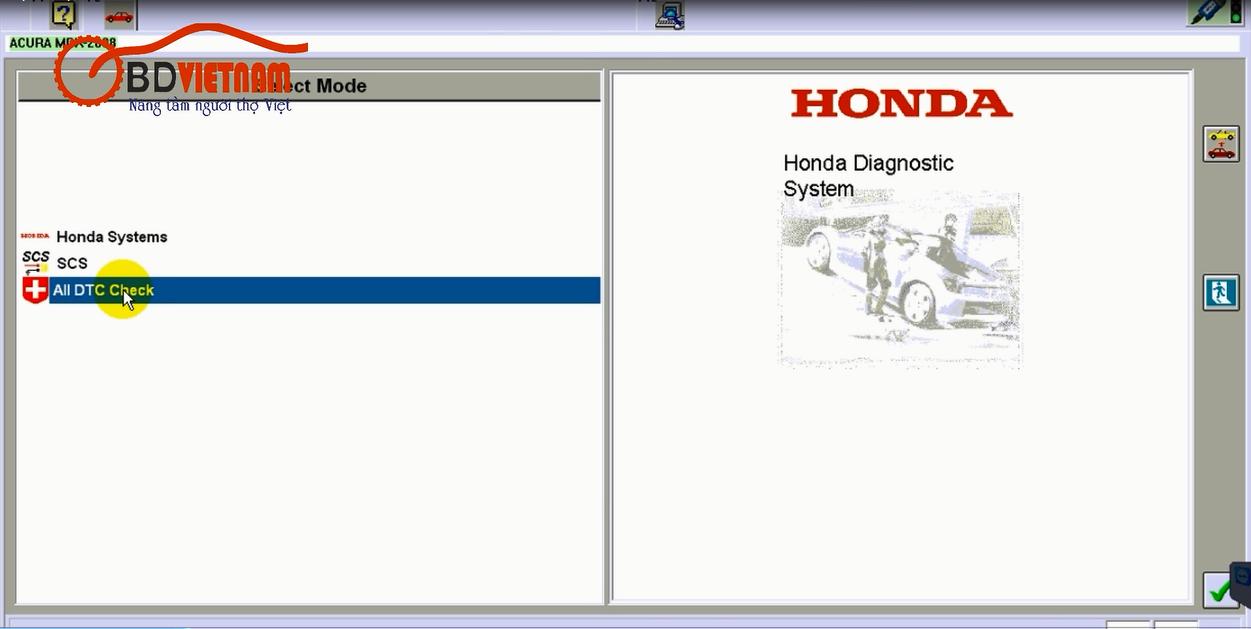Open the help question mark icon
Screen dimensions: 1251x629
[x=64, y=14]
